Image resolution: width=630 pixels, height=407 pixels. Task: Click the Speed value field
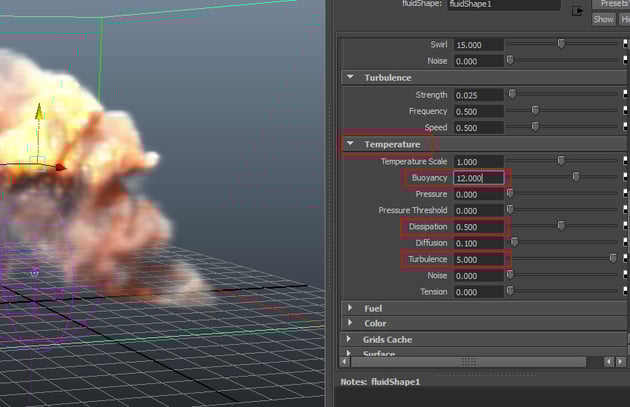[479, 128]
